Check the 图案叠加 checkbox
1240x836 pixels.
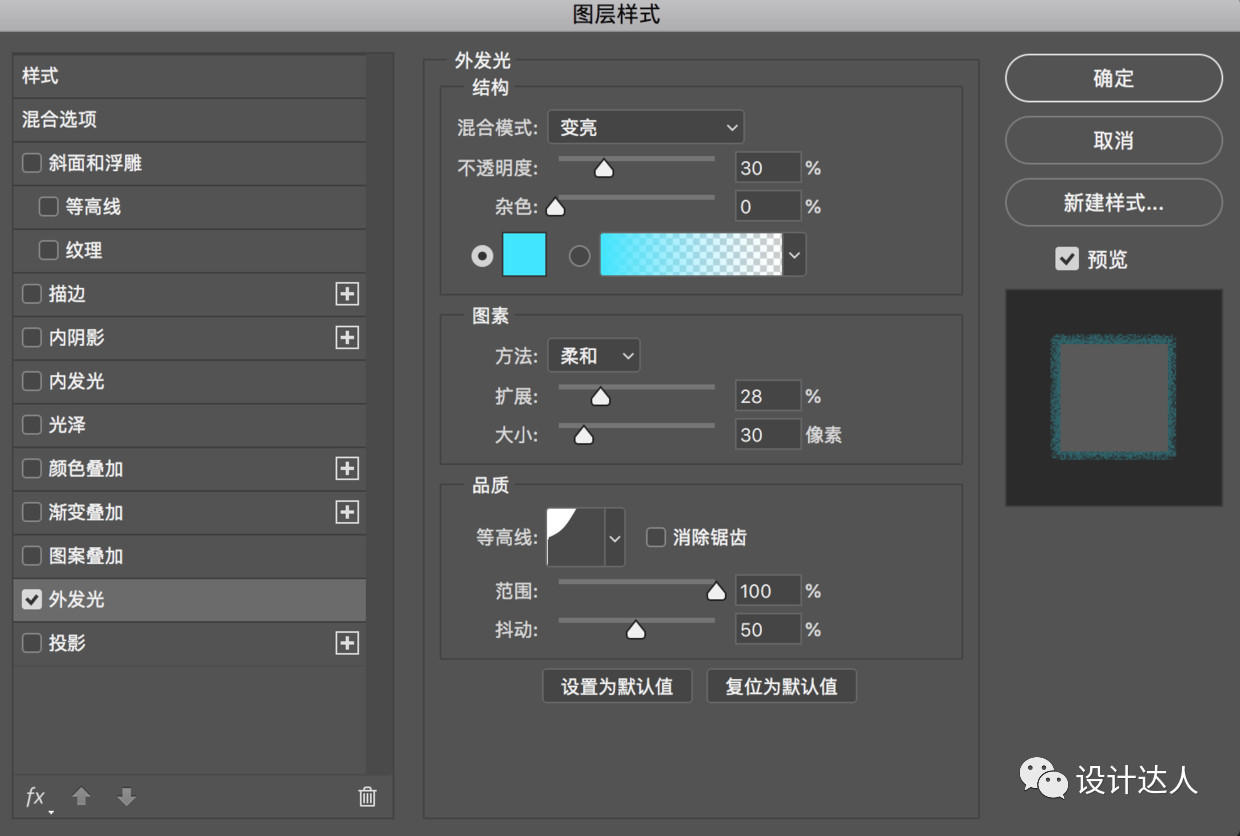32,556
